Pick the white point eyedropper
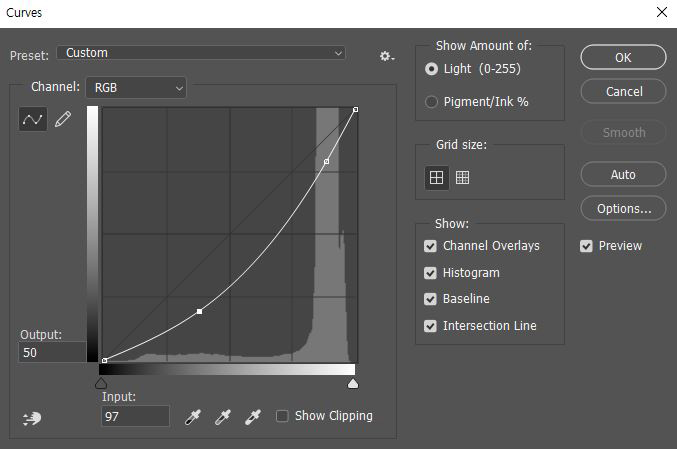The width and height of the screenshot is (677, 449). pyautogui.click(x=253, y=417)
